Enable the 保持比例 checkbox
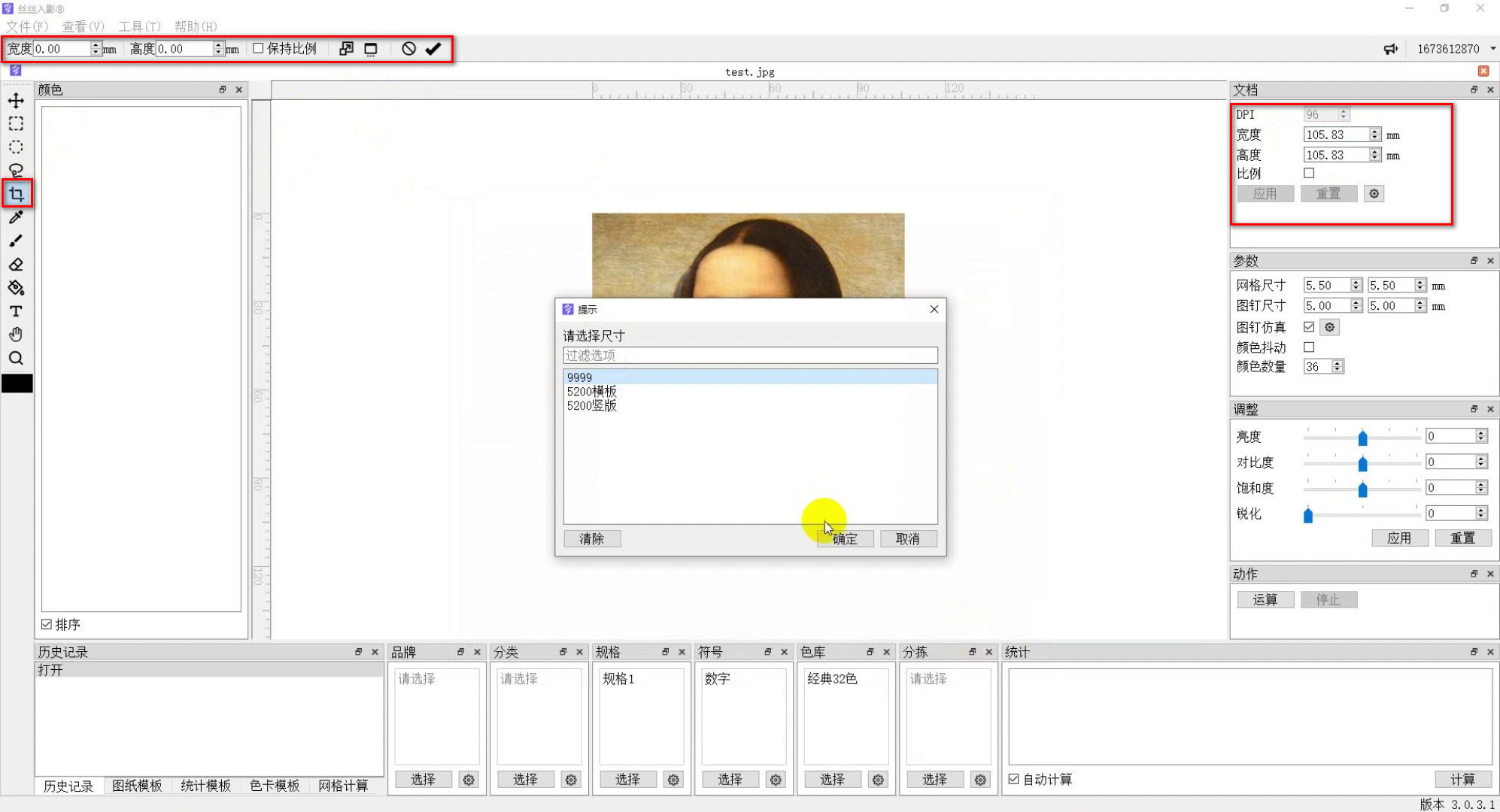The image size is (1500, 812). click(258, 48)
